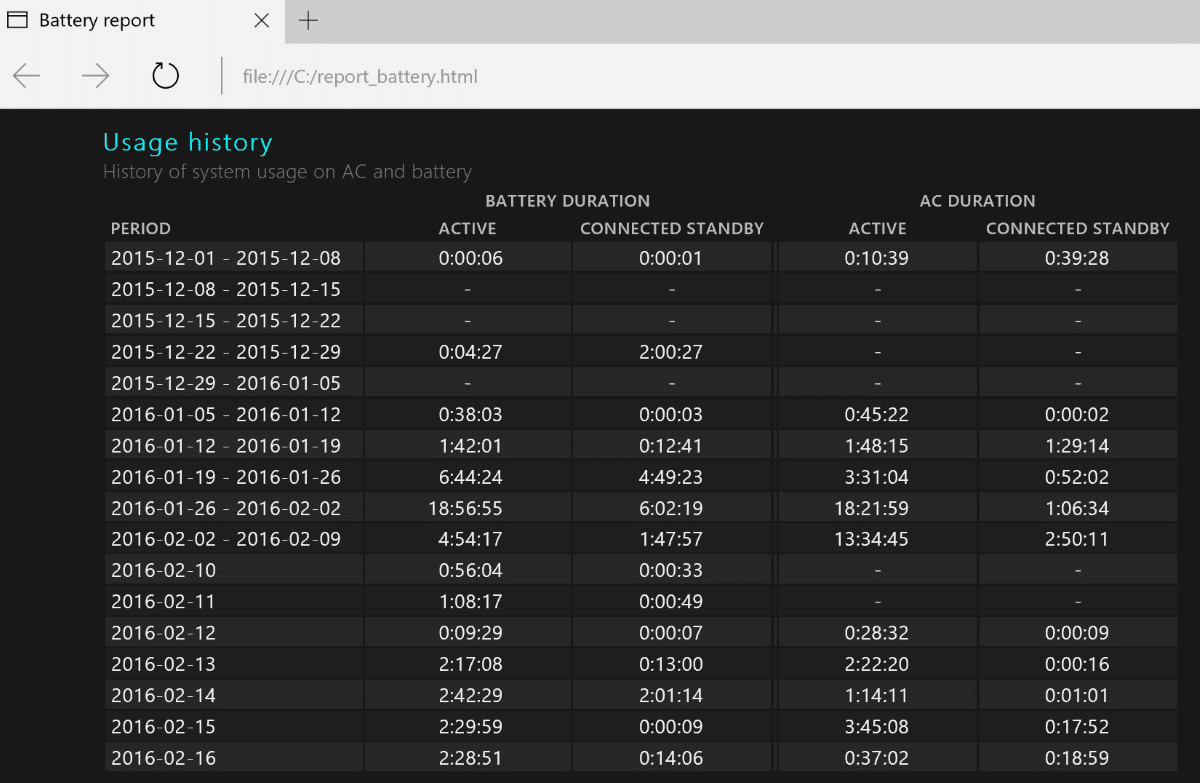Screen dimensions: 1200x783
Task: Click battery standby value 6:02:19
Action: click(672, 508)
